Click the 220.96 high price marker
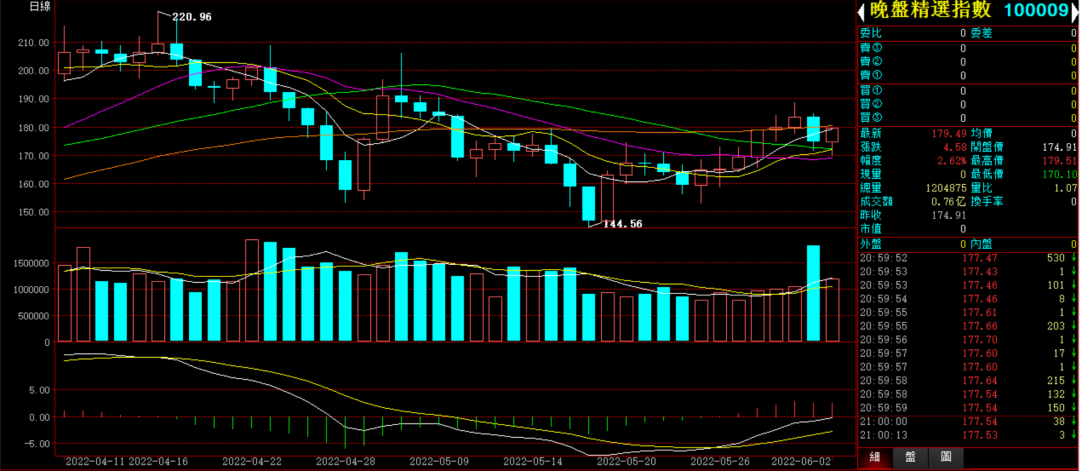Image resolution: width=1080 pixels, height=471 pixels. (191, 17)
